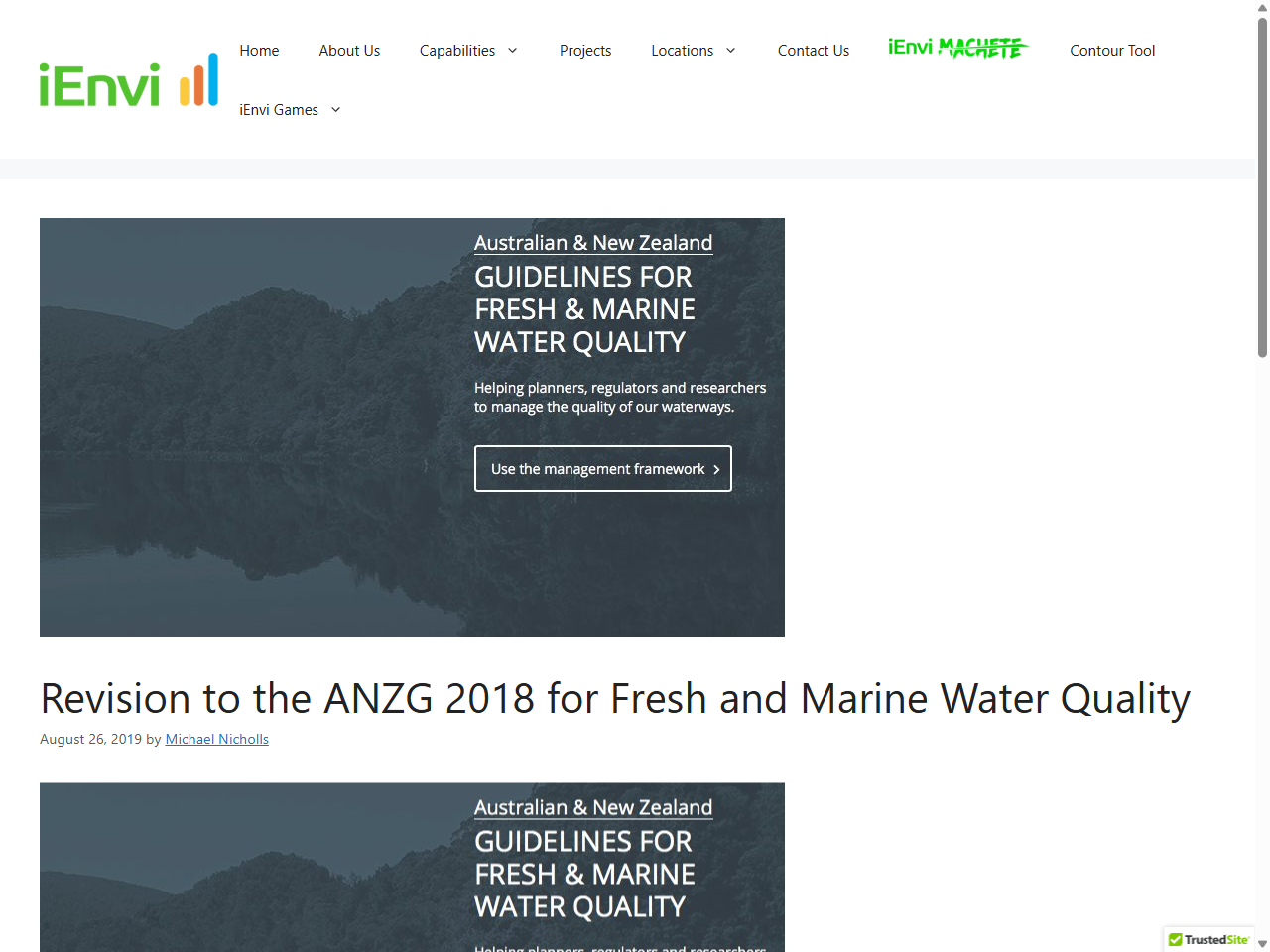Click the TrustedSite certification badge
This screenshot has height=952, width=1270.
tap(1207, 939)
